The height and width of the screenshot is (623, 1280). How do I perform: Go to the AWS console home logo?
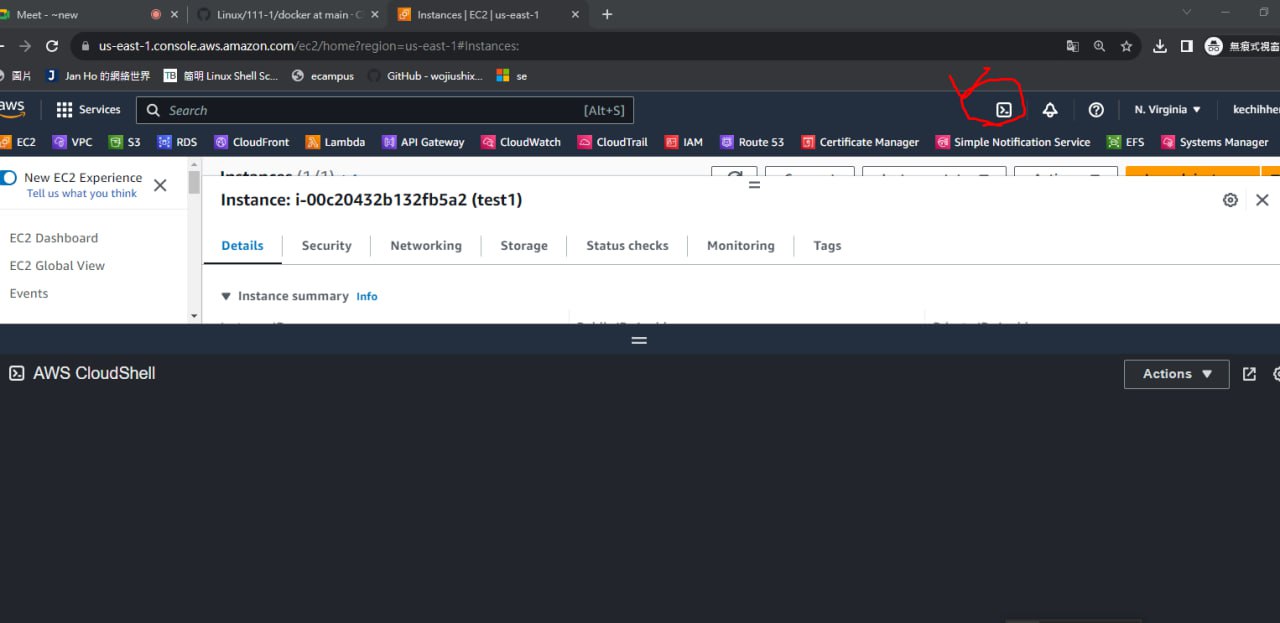coord(12,109)
